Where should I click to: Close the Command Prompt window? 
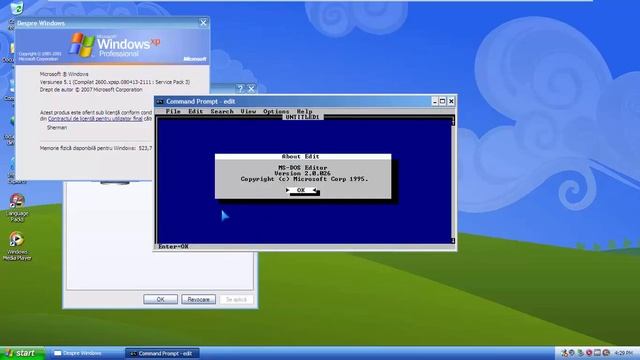click(x=451, y=101)
